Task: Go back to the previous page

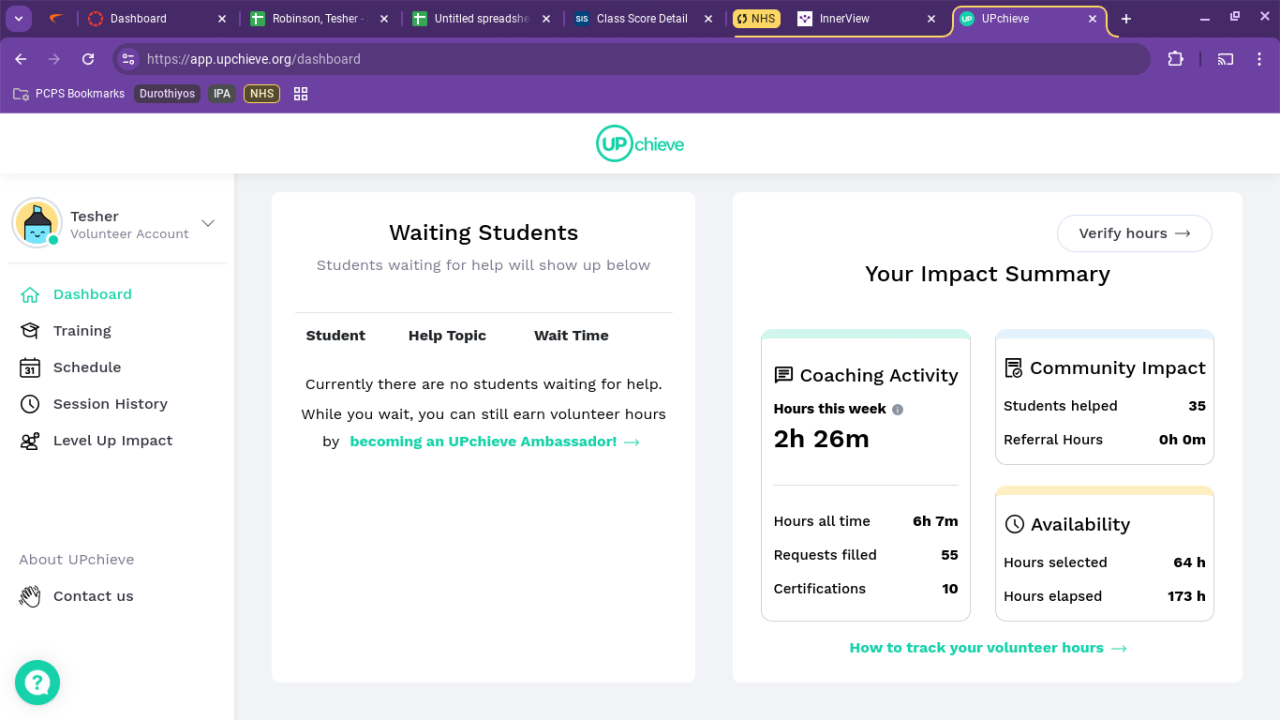Action: pos(21,59)
